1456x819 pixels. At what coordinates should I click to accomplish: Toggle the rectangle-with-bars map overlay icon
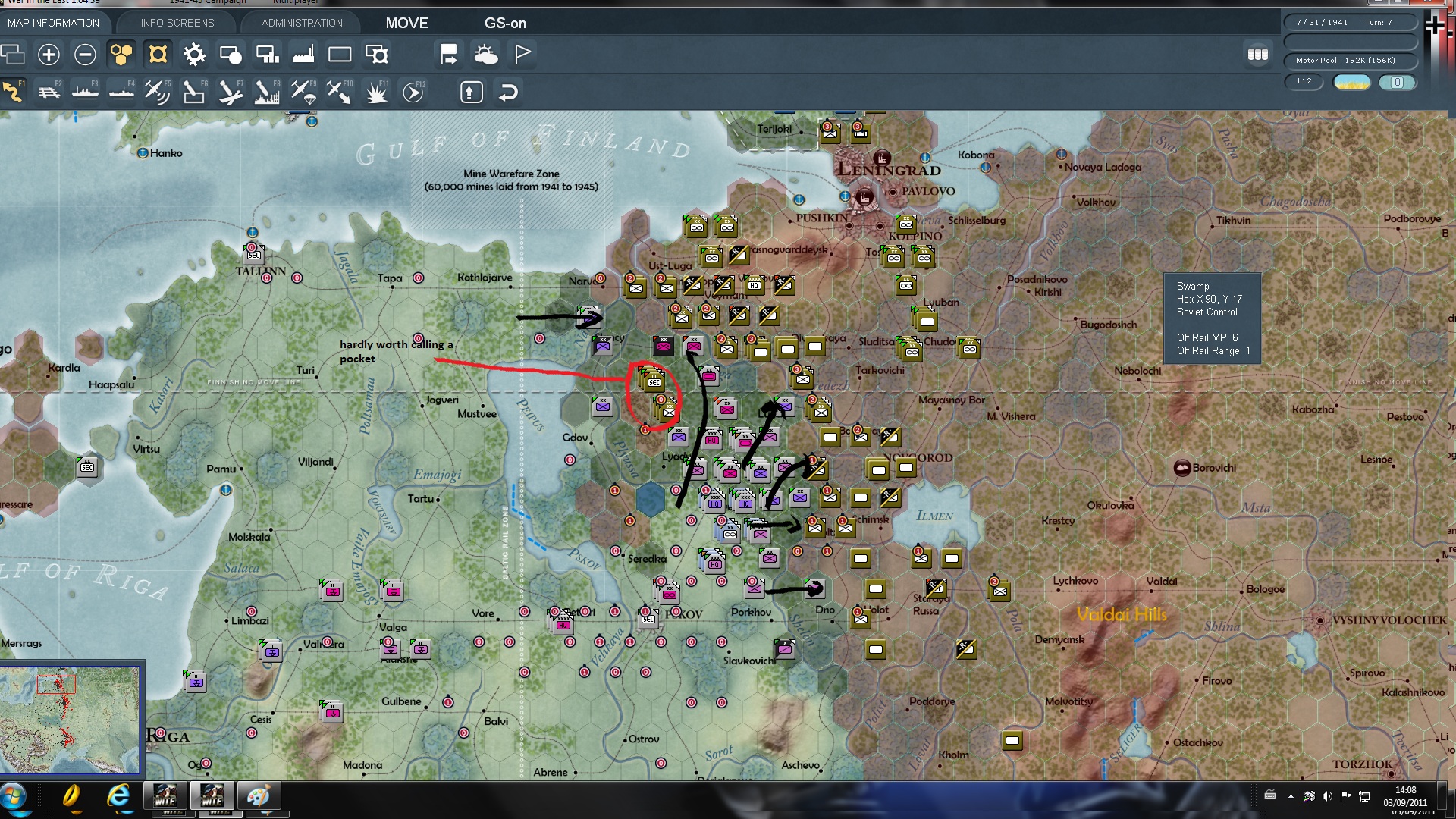(x=268, y=55)
